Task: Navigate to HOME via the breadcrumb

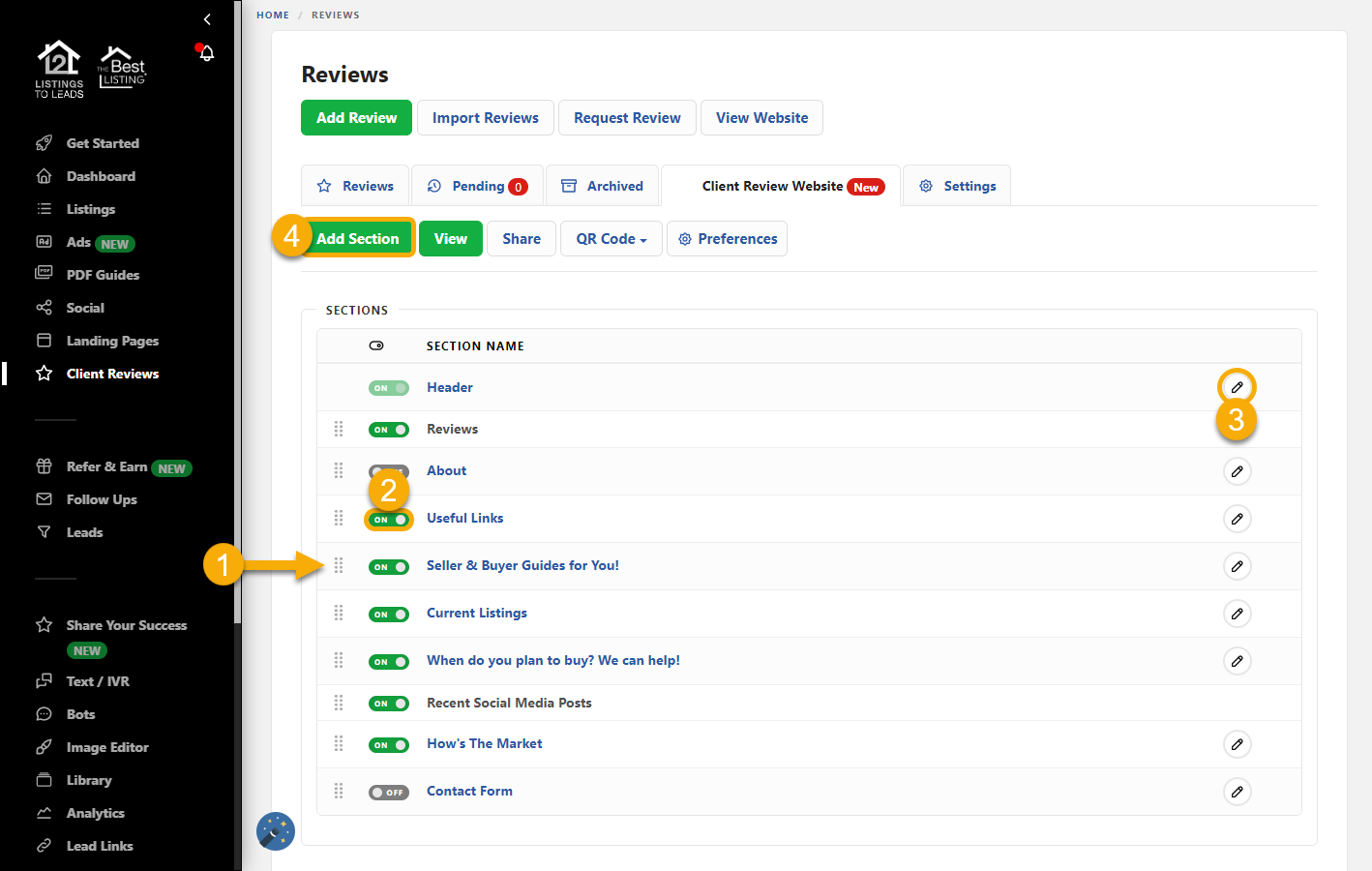Action: 273,15
